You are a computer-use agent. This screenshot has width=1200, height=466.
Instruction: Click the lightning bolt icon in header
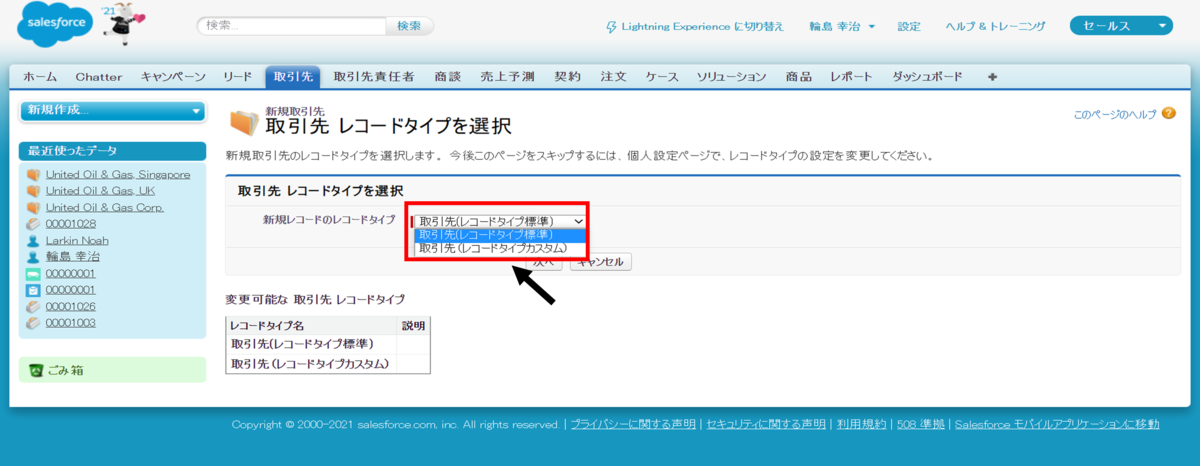[x=612, y=27]
